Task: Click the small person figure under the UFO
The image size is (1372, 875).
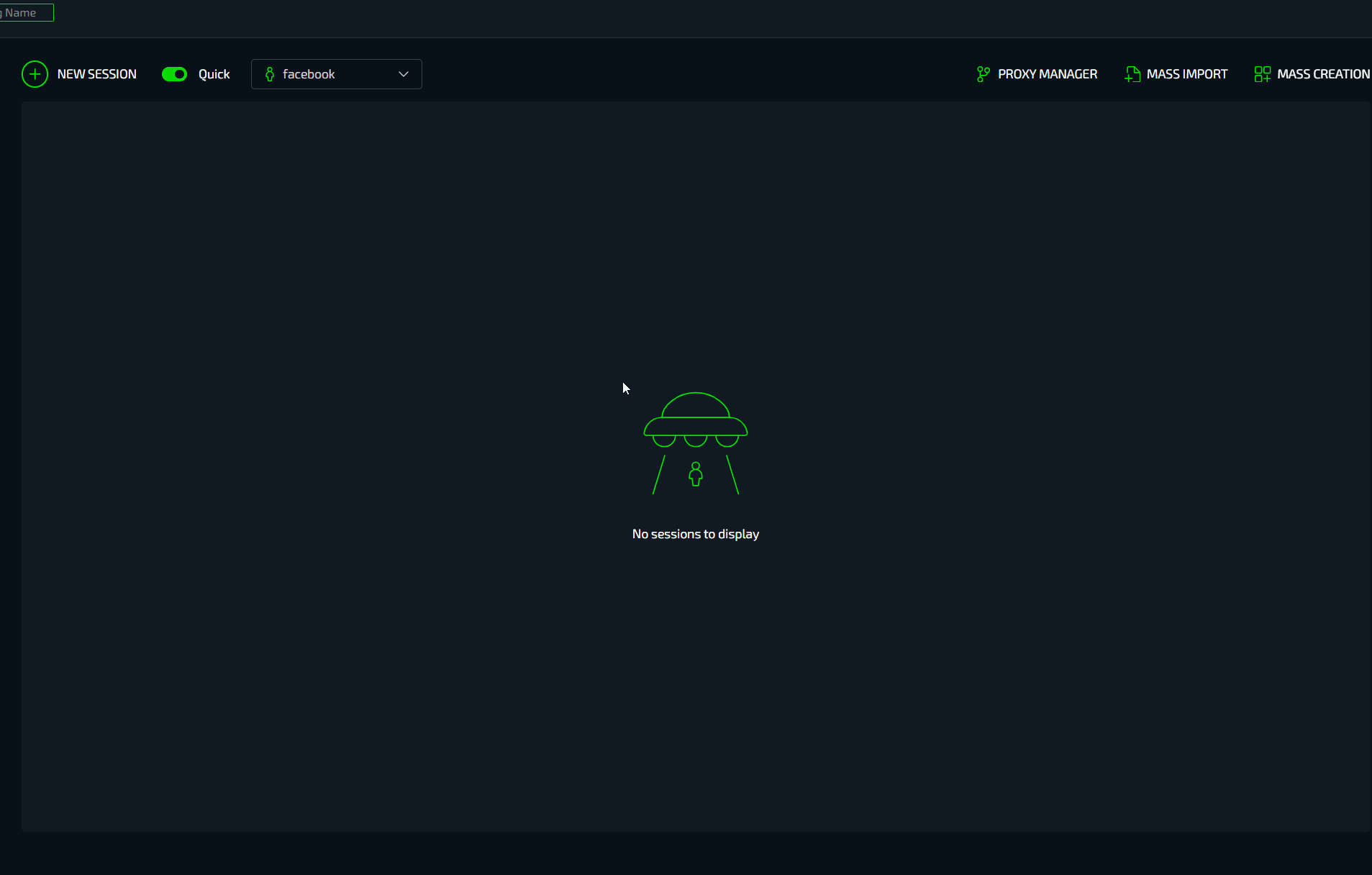Action: click(x=695, y=474)
